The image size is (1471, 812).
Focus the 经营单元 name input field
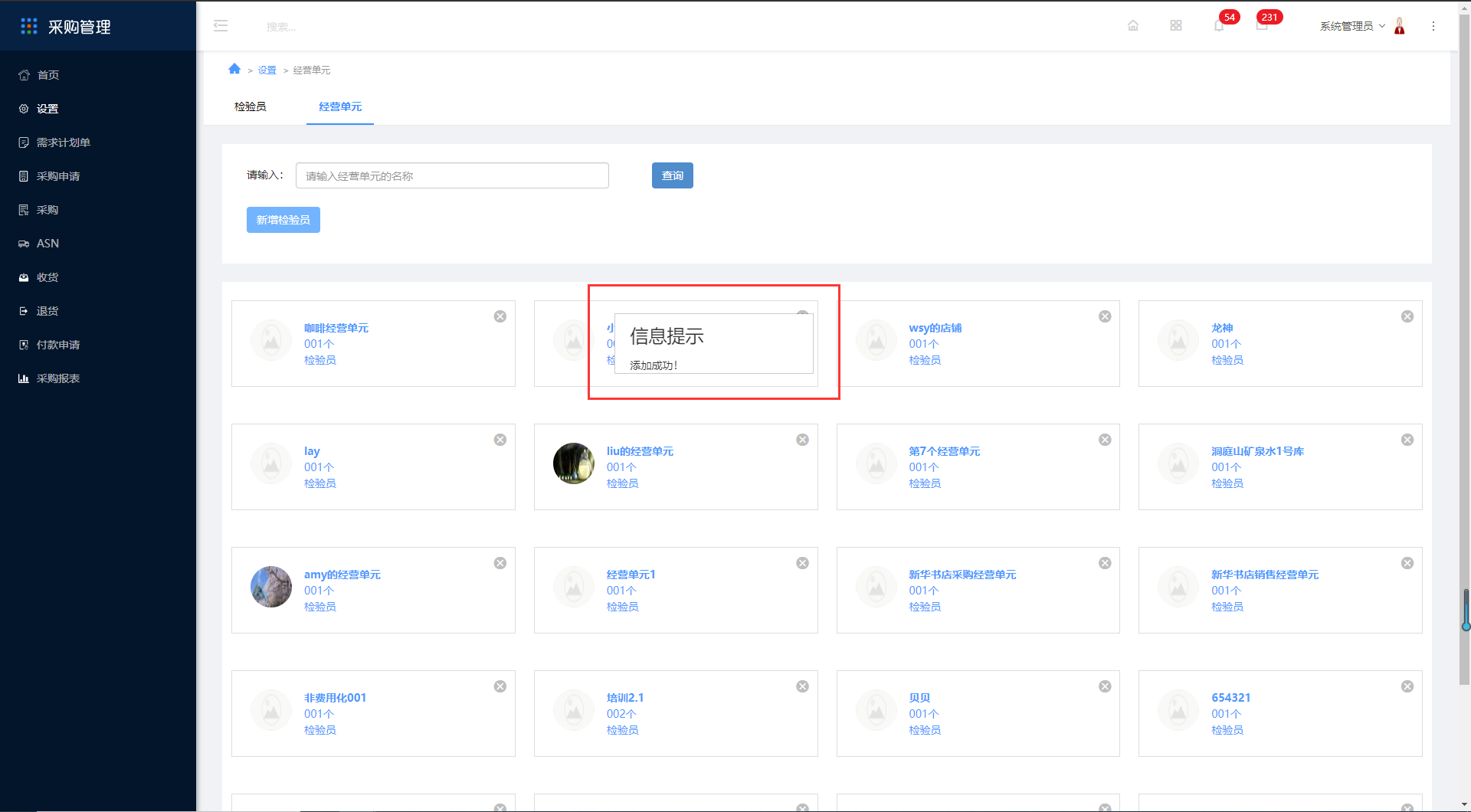(452, 175)
